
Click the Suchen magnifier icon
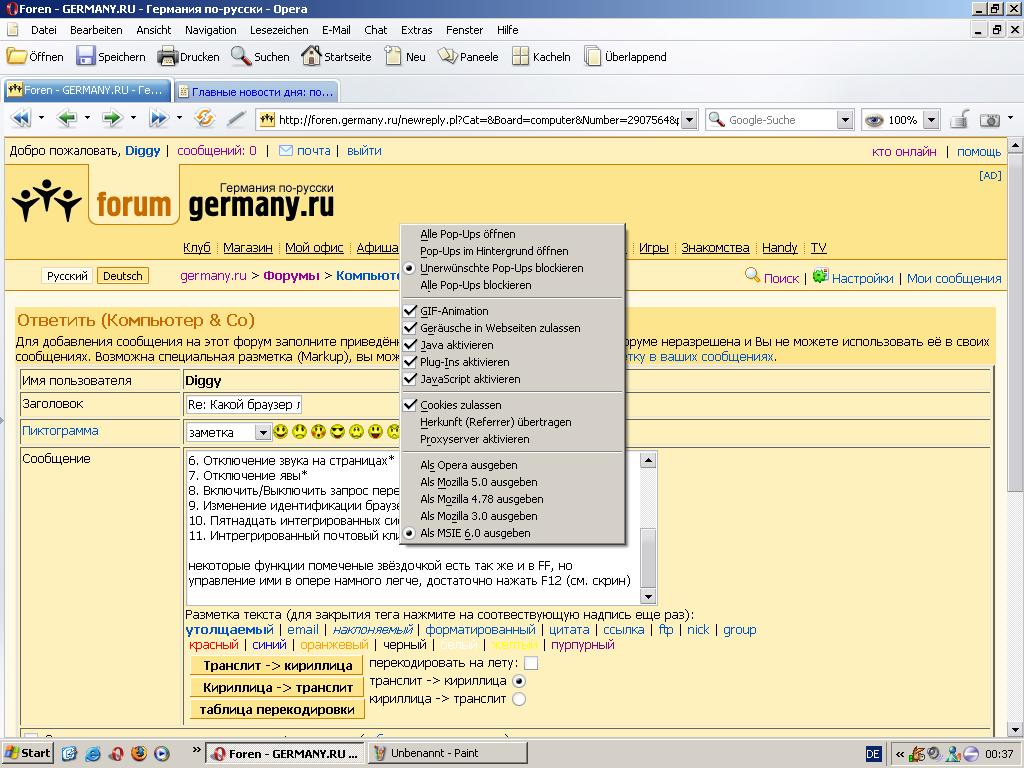tap(241, 56)
